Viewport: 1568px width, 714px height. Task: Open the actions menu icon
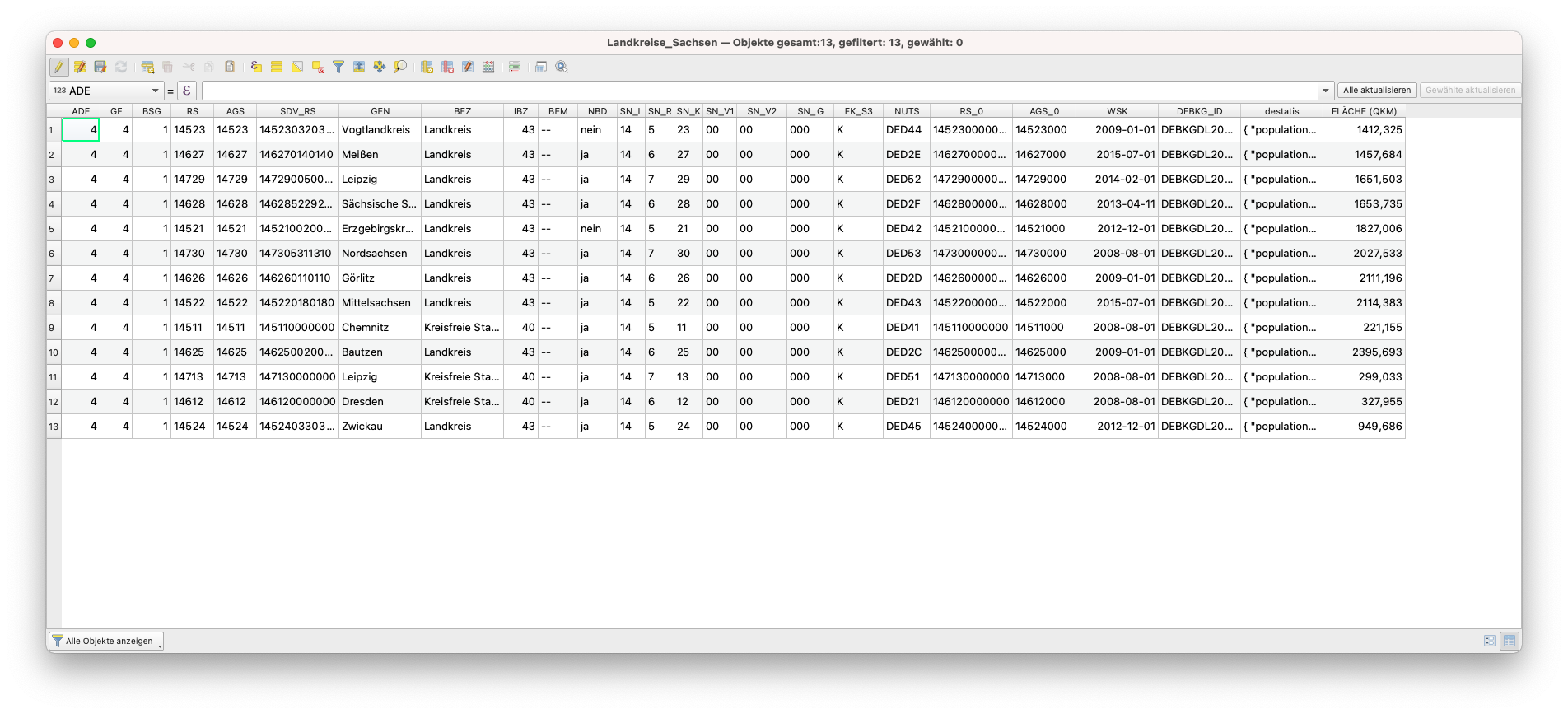(x=562, y=67)
